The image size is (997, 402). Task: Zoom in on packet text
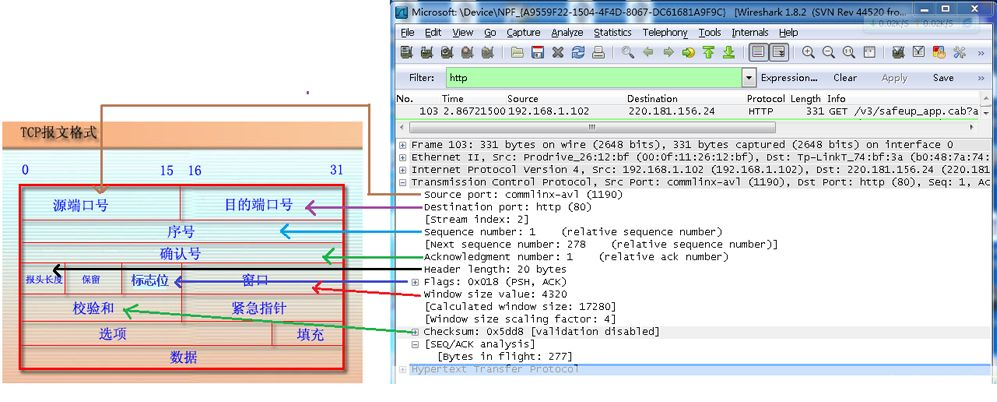(x=808, y=53)
